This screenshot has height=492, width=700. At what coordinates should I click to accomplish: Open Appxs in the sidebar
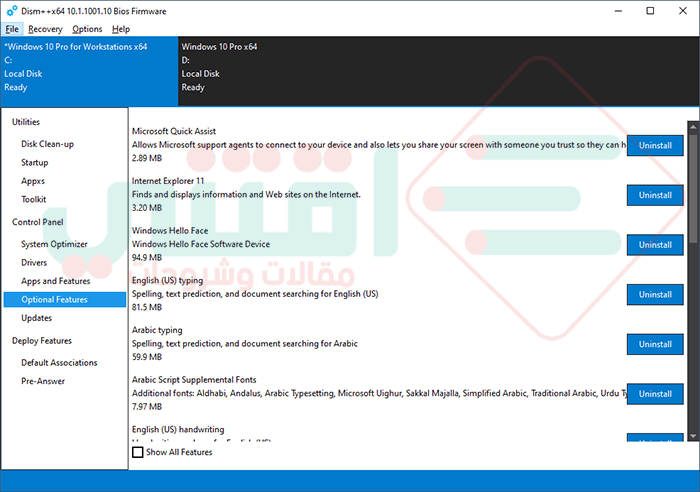point(33,181)
